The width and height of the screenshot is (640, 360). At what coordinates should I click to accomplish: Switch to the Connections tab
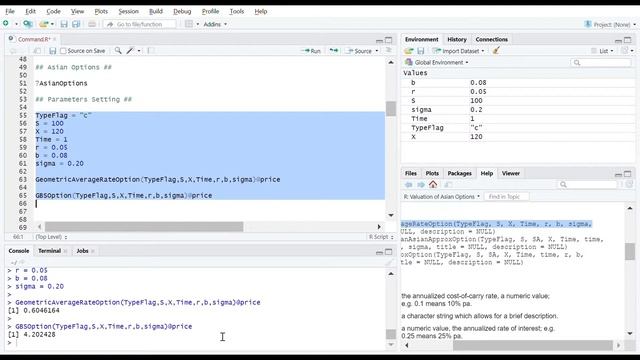pyautogui.click(x=491, y=40)
